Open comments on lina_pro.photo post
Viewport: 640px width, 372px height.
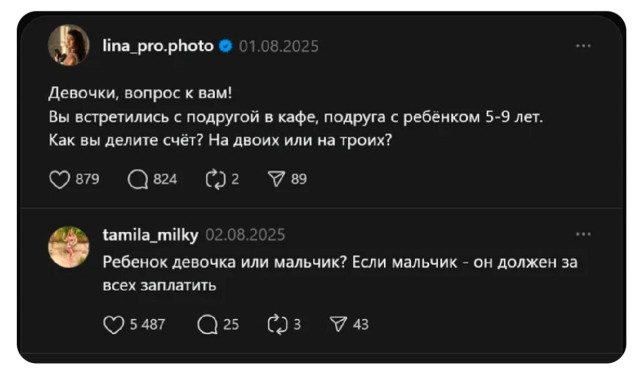[x=138, y=179]
